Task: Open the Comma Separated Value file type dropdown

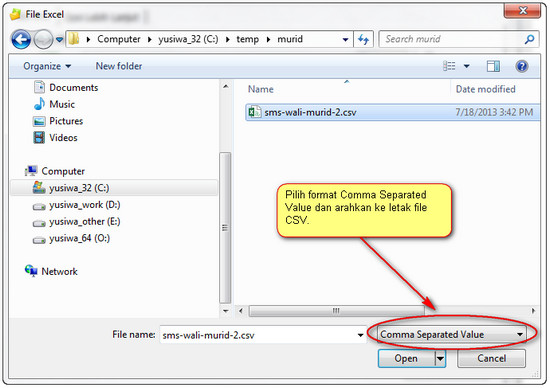Action: tap(451, 334)
